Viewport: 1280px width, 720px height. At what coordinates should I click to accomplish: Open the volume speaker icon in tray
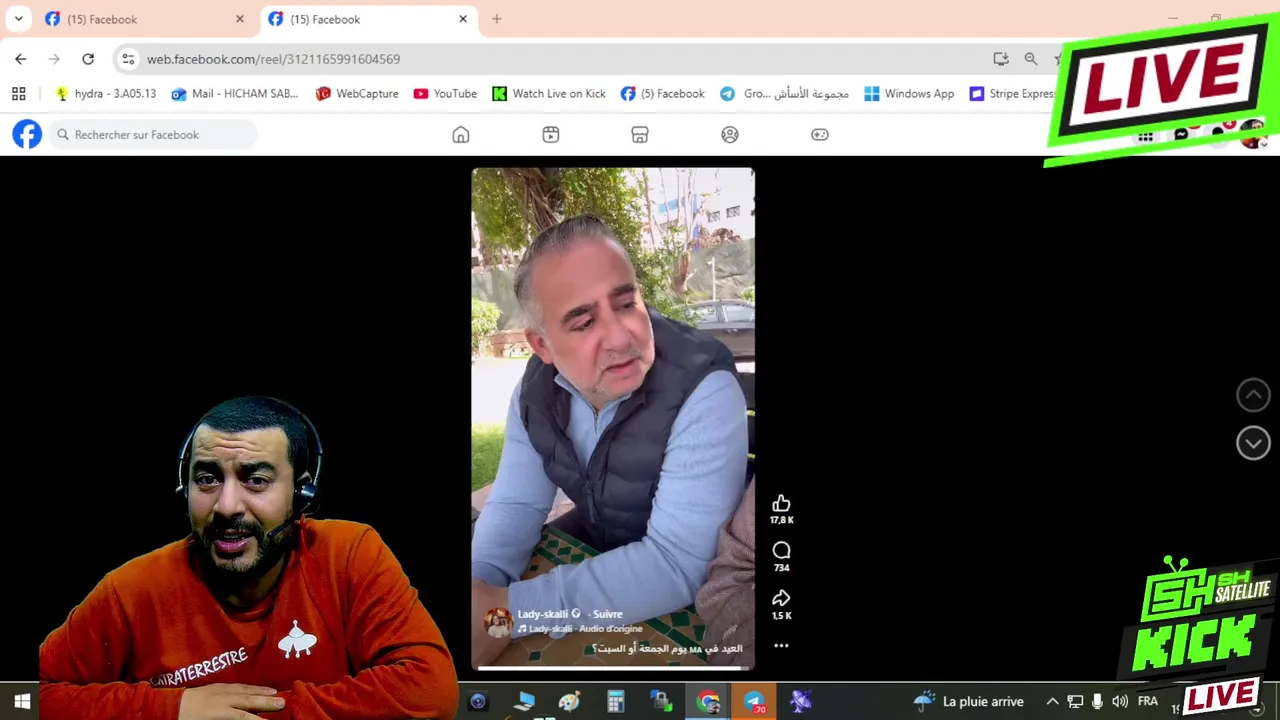[x=1120, y=702]
